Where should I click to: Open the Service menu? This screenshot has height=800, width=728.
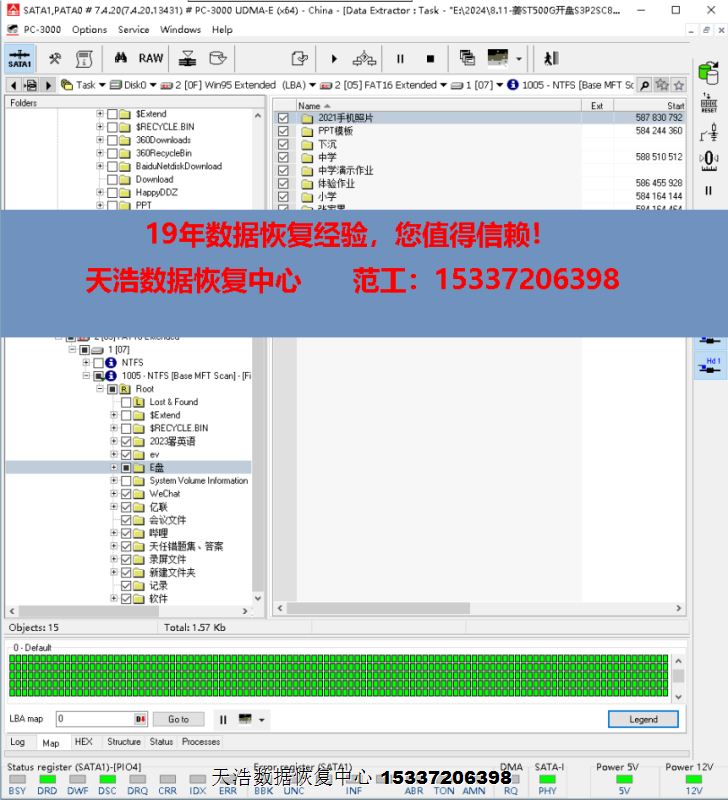click(x=133, y=29)
